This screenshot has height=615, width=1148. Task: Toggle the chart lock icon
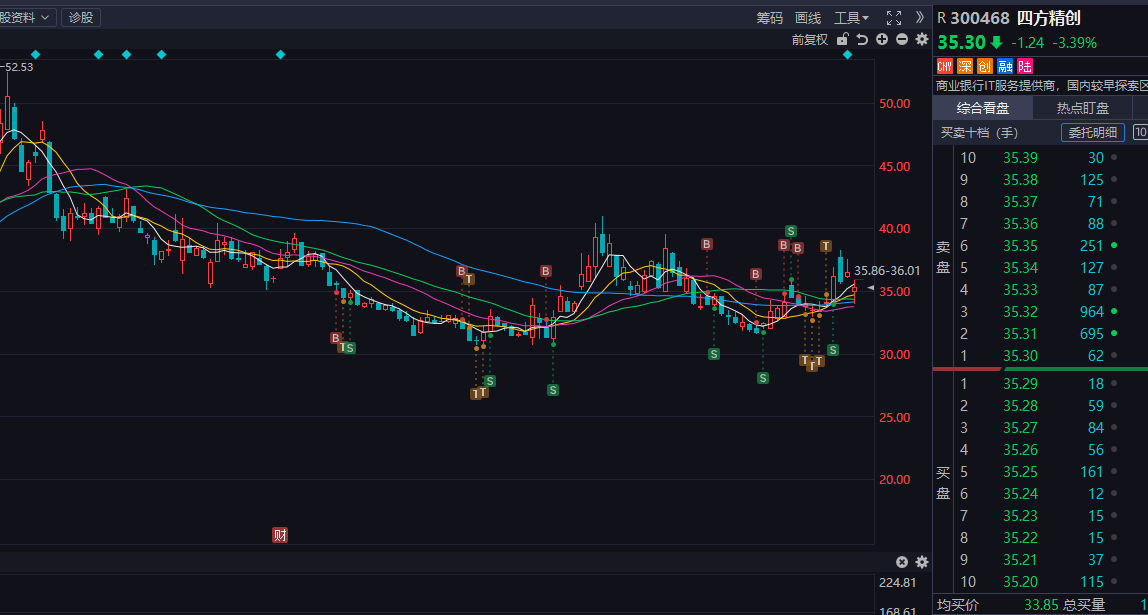[843, 40]
